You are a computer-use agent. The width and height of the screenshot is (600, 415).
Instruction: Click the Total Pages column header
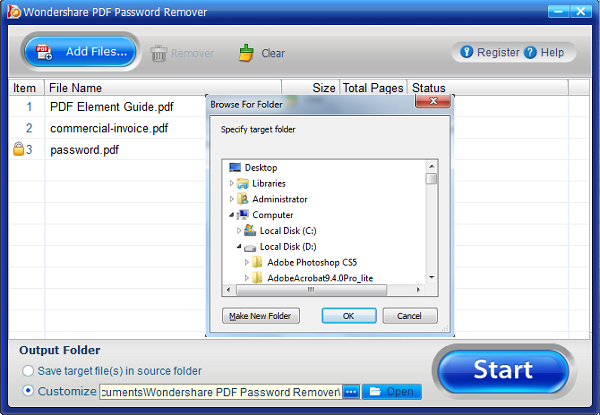tap(374, 88)
